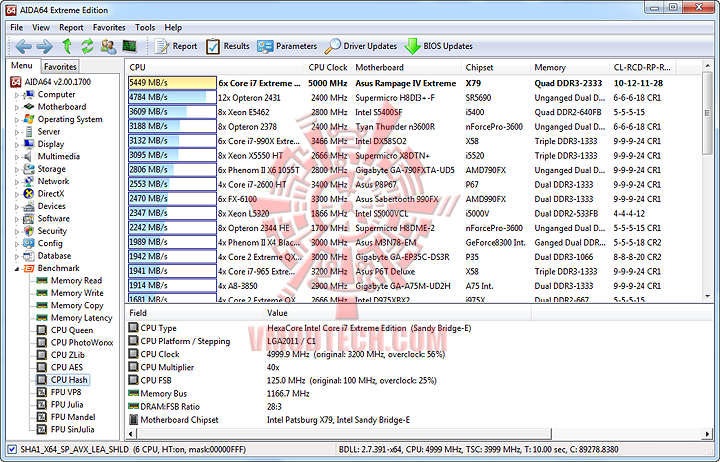Image resolution: width=720 pixels, height=462 pixels.
Task: Go back with the blue left arrow
Action: pyautogui.click(x=23, y=46)
